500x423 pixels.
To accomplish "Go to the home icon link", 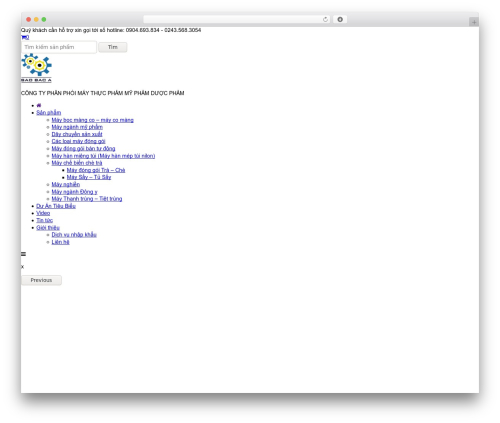I will point(39,105).
